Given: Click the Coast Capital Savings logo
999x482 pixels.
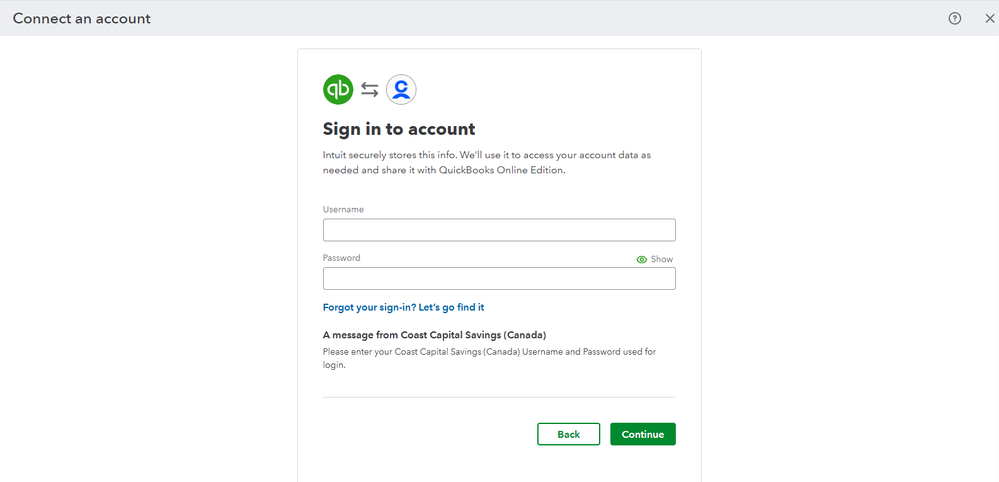Looking at the screenshot, I should [x=401, y=90].
